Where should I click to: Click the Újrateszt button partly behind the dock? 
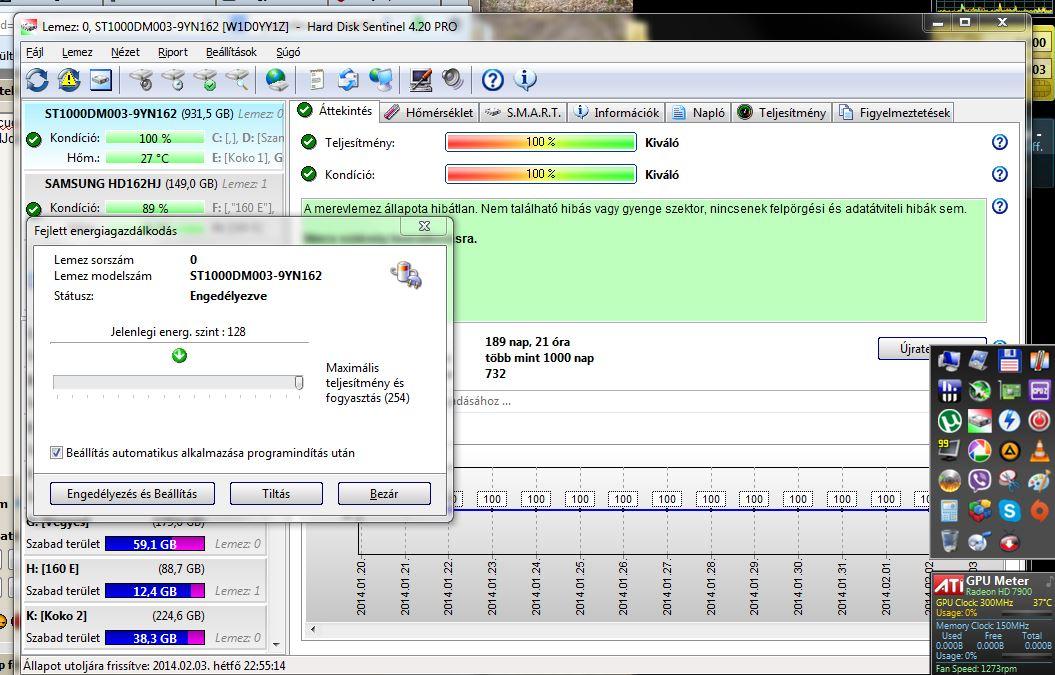pyautogui.click(x=905, y=349)
